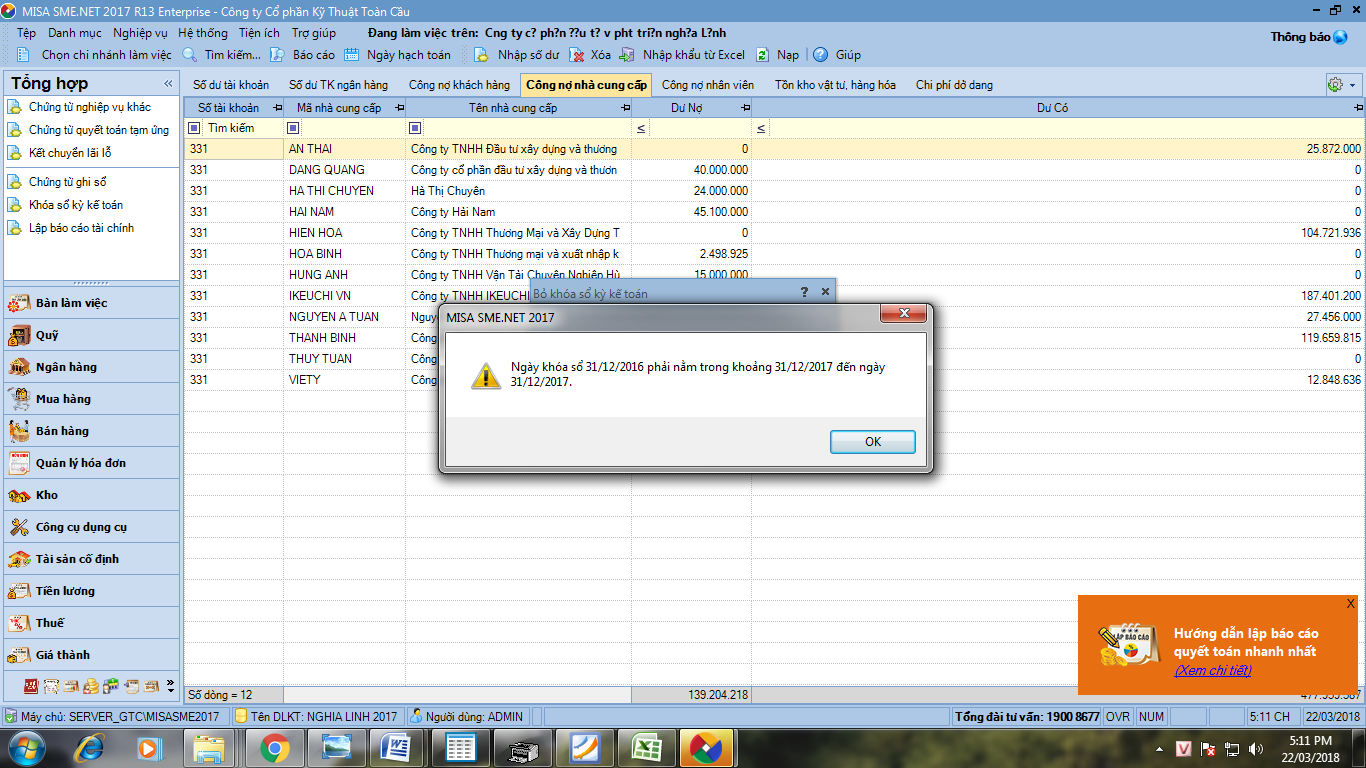Open Lập báo cáo tài chính
Viewport: 1366px width, 768px height.
coord(81,228)
